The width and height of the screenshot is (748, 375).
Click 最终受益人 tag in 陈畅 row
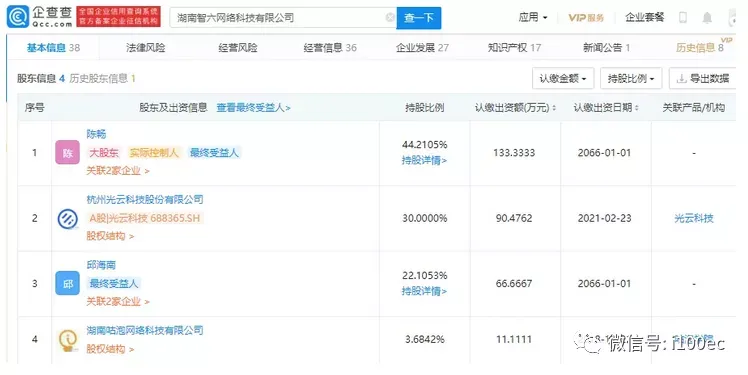[214, 153]
